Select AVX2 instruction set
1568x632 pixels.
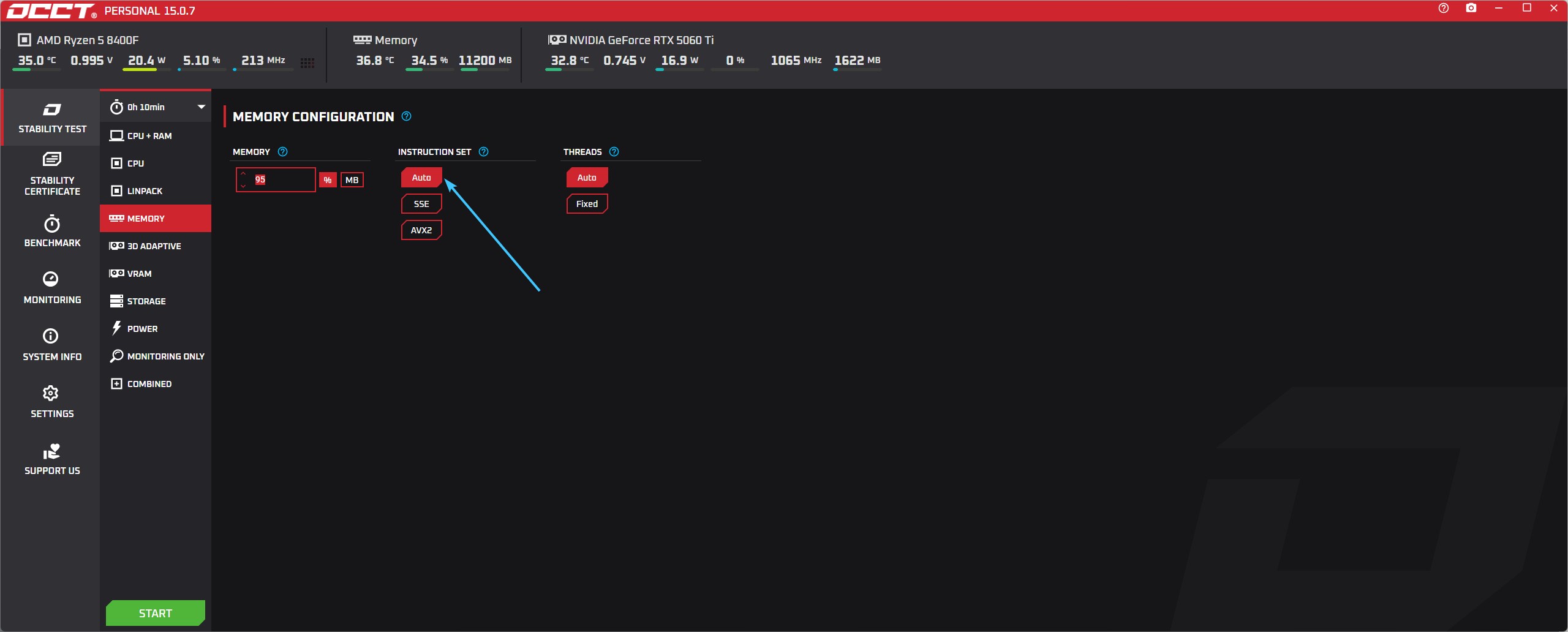point(421,230)
